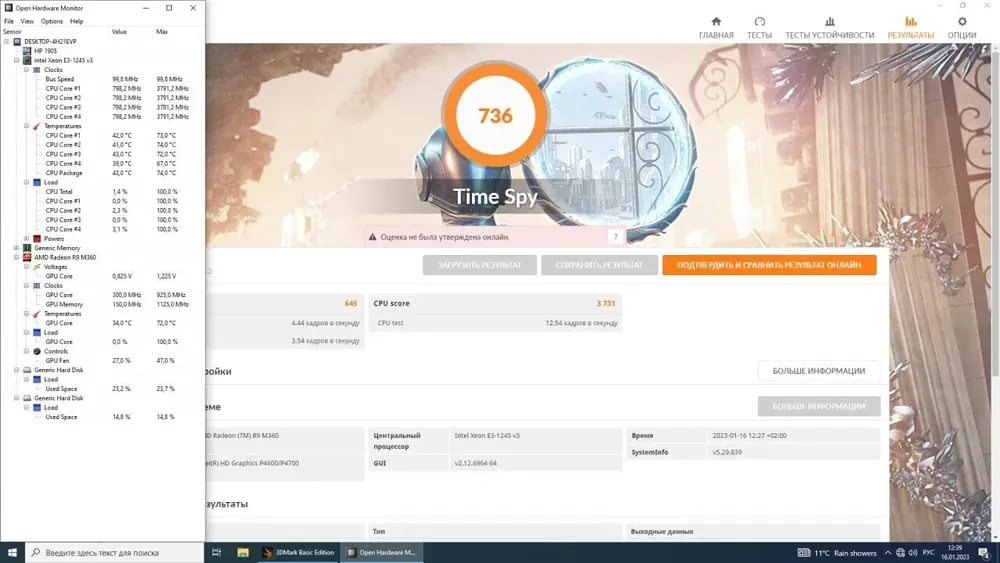This screenshot has width=1000, height=563.
Task: Click the Windows taskbar search field
Action: pos(115,552)
